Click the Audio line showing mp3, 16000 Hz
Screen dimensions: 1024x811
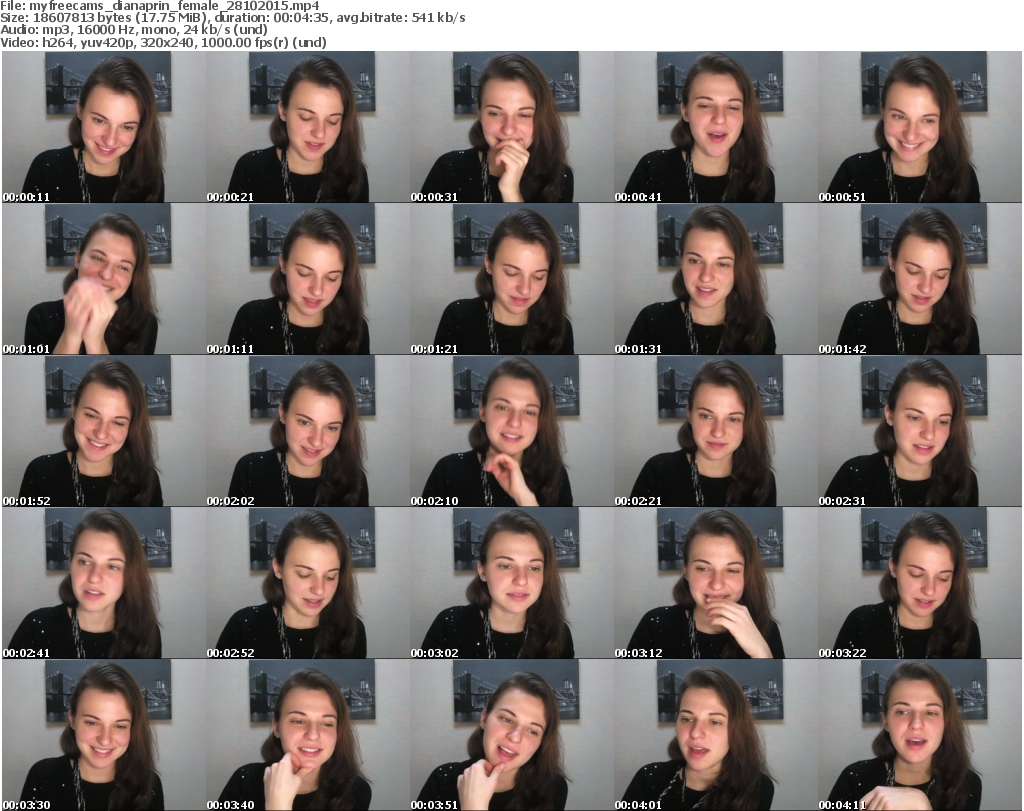coord(134,30)
